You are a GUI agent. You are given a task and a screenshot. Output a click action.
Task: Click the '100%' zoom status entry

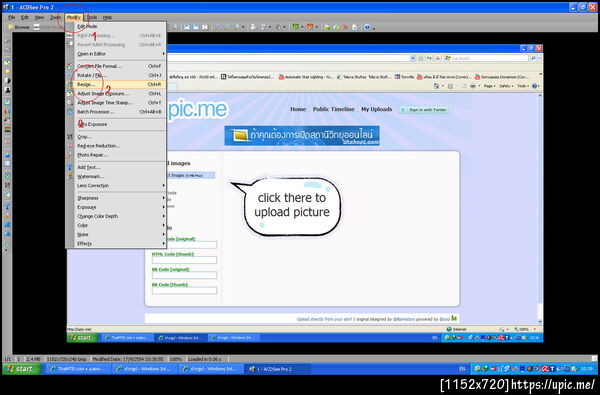click(x=175, y=359)
